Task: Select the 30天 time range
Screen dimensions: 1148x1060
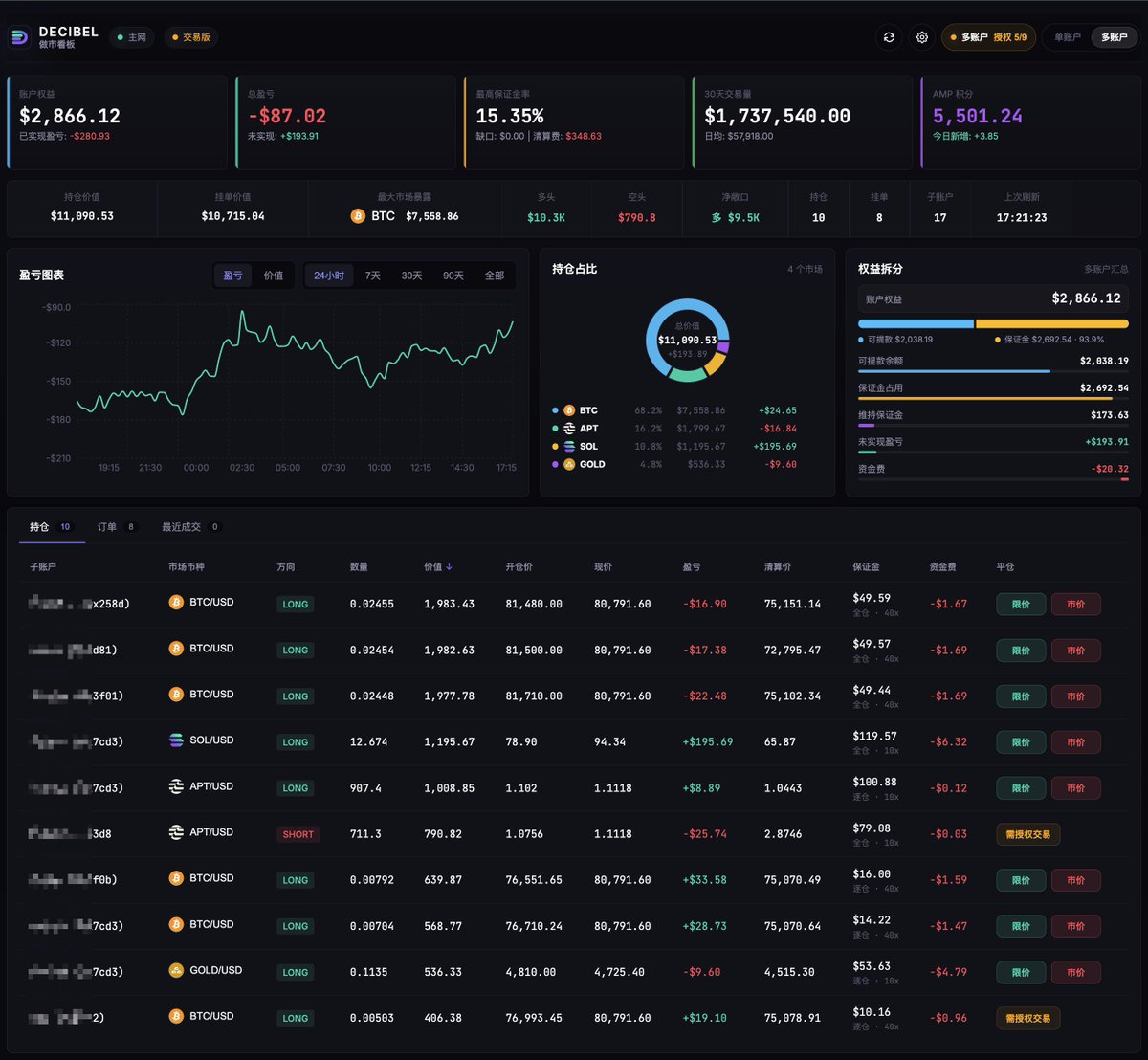Action: (x=411, y=276)
